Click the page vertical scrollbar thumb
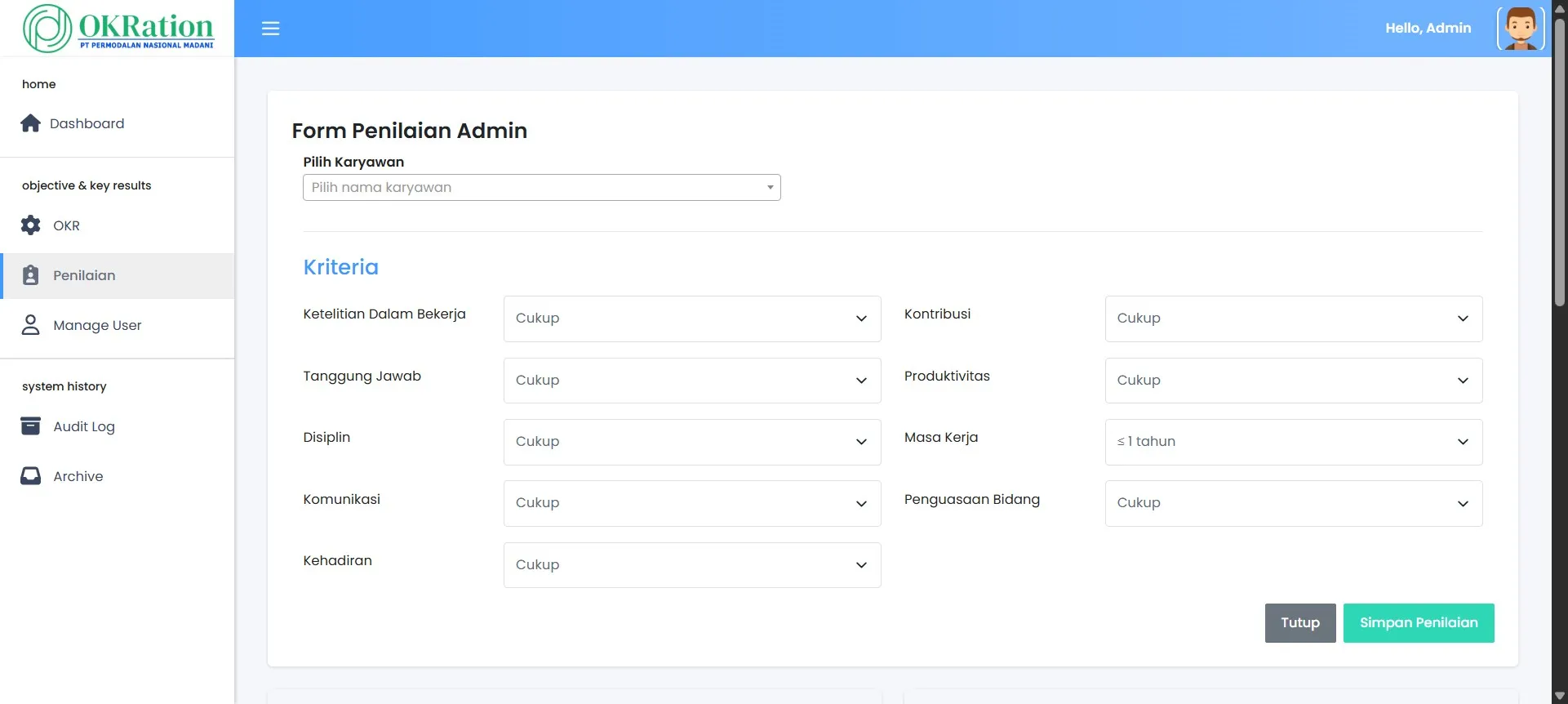Image resolution: width=1568 pixels, height=704 pixels. coord(1560,163)
